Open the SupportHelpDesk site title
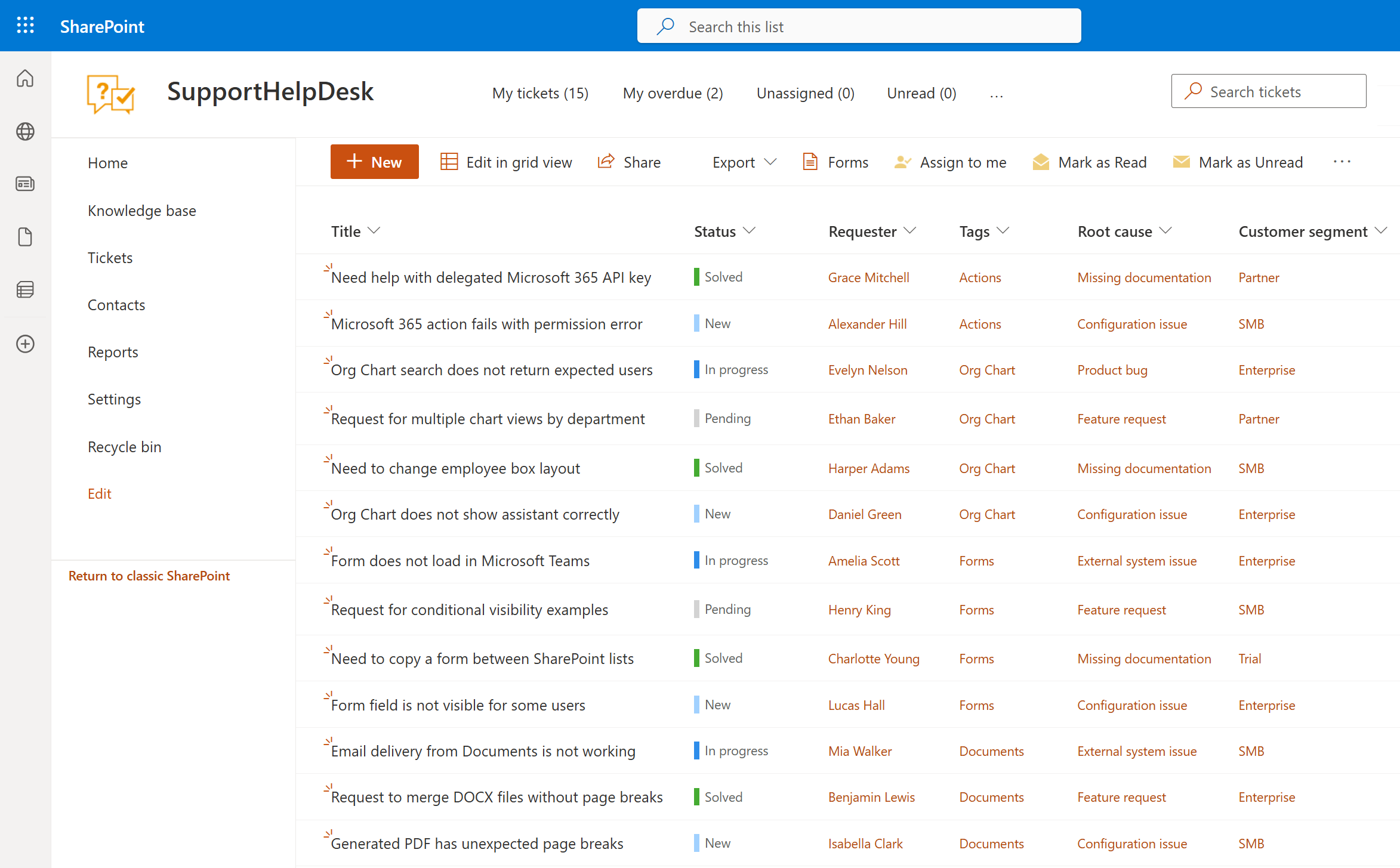This screenshot has height=868, width=1400. coord(270,91)
